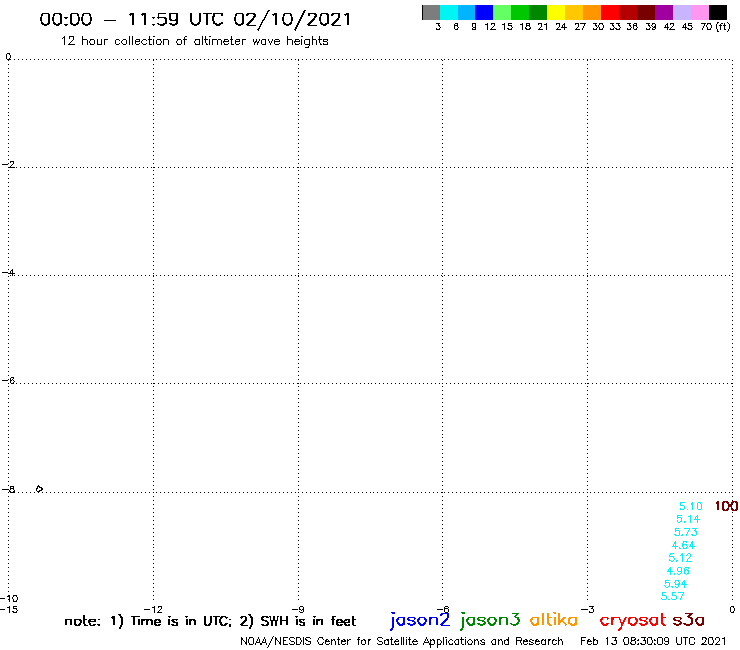Viewport: 740px width, 650px height.
Task: Select the yellow legend color swatch
Action: click(556, 12)
